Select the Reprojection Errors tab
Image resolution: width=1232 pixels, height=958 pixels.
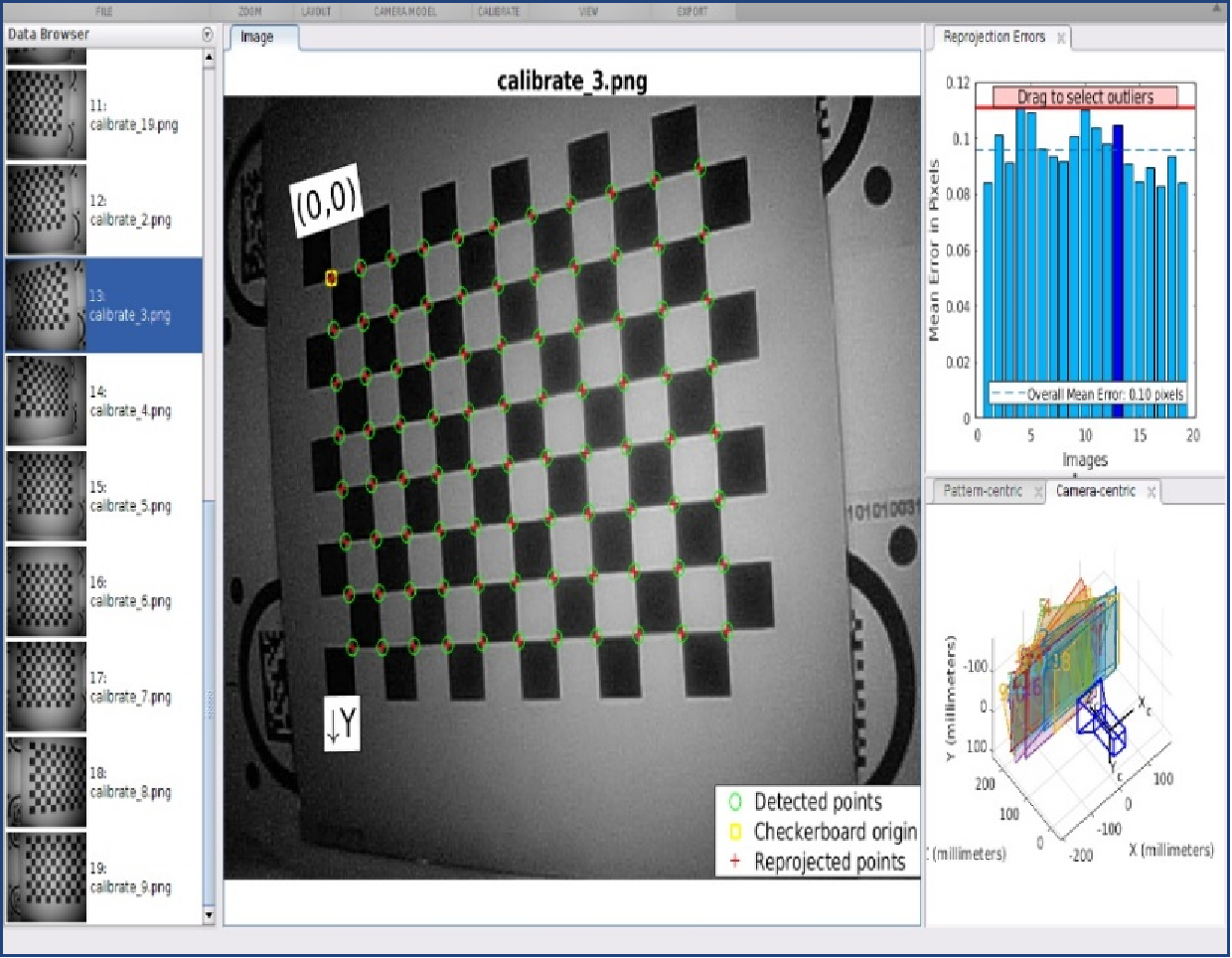point(994,37)
